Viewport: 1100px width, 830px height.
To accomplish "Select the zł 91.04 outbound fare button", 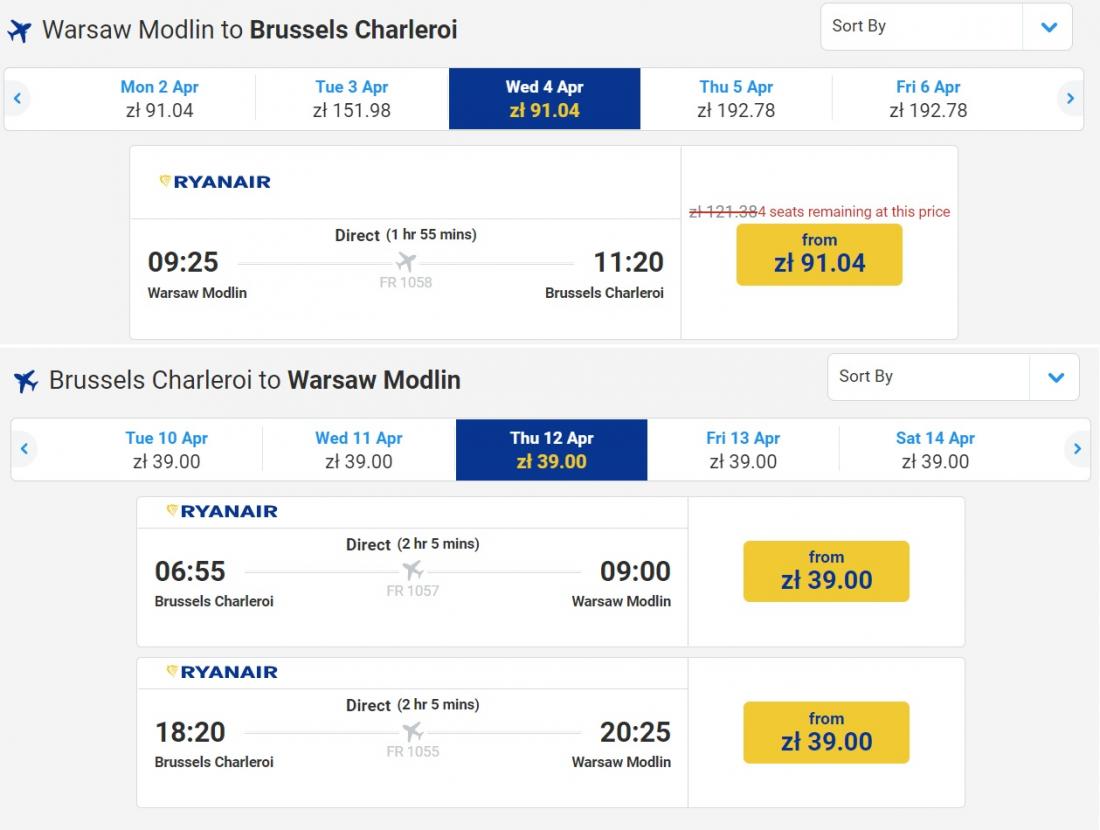I will pos(819,254).
